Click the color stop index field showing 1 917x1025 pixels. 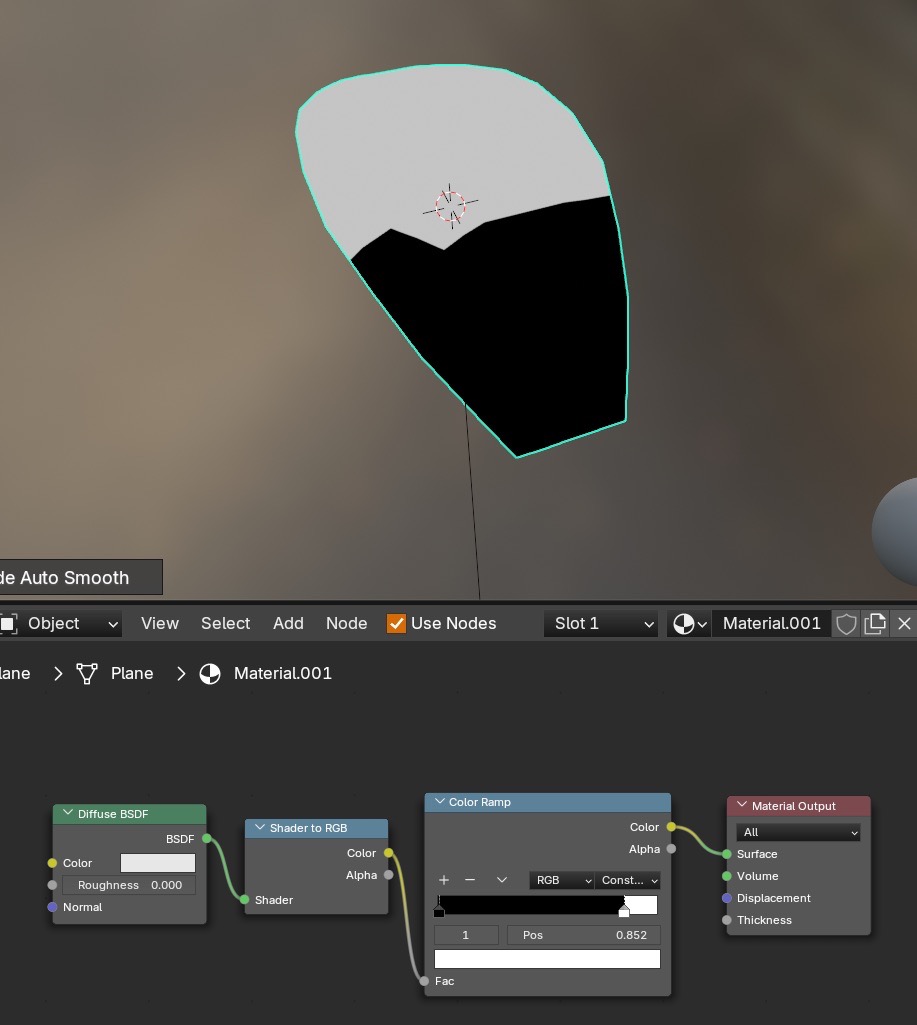pos(466,935)
